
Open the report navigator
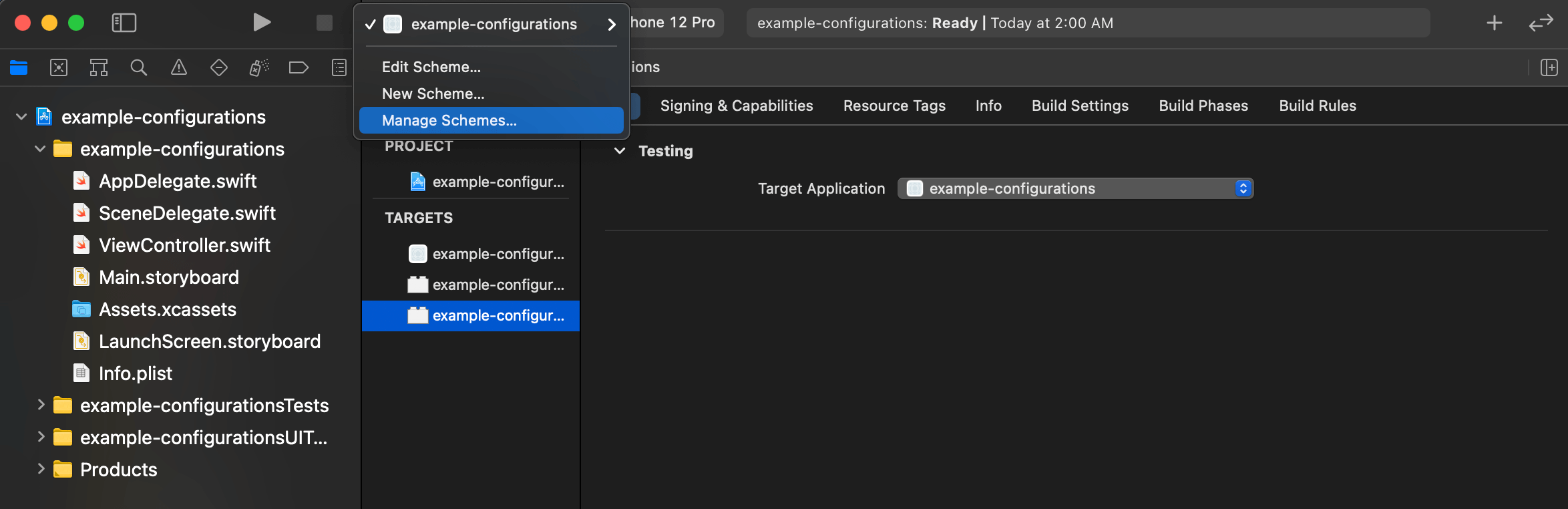pos(339,67)
